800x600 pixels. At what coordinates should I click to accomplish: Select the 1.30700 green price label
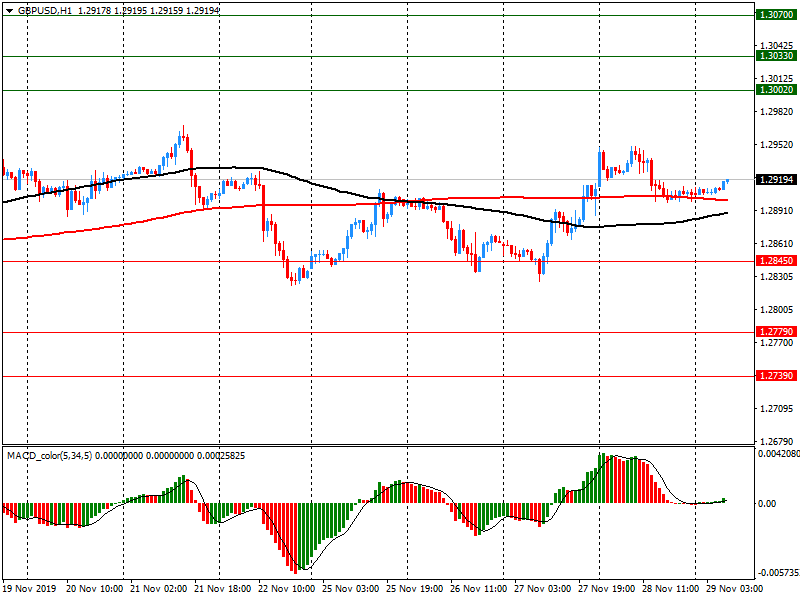point(775,15)
